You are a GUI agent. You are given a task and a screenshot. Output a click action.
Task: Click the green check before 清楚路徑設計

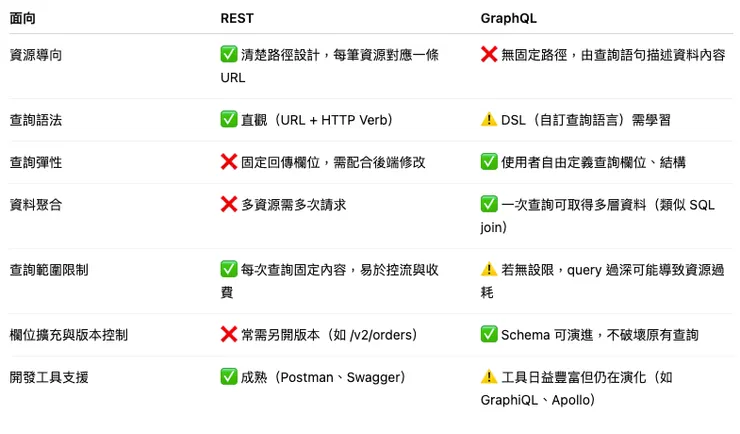point(229,55)
